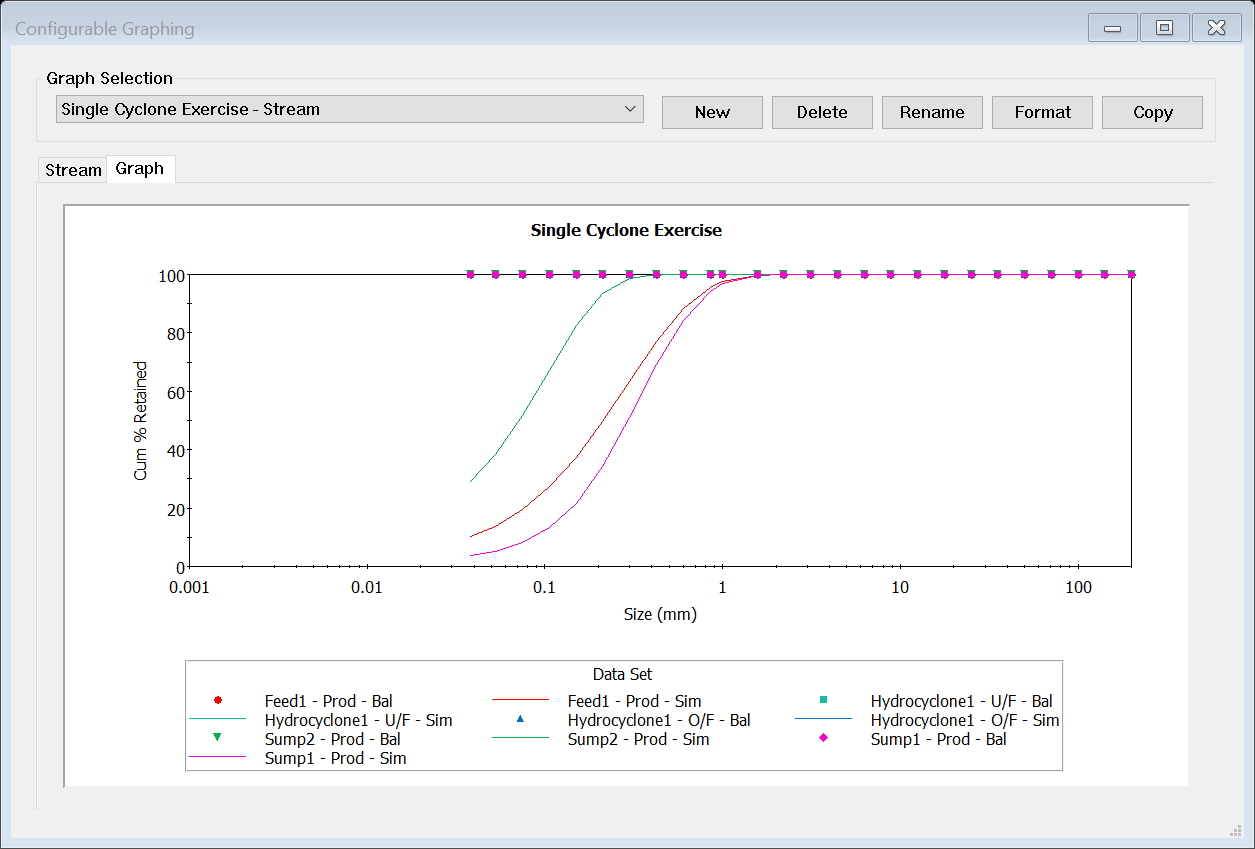Click Rename to rename the graph
This screenshot has height=849, width=1255.
tap(932, 112)
